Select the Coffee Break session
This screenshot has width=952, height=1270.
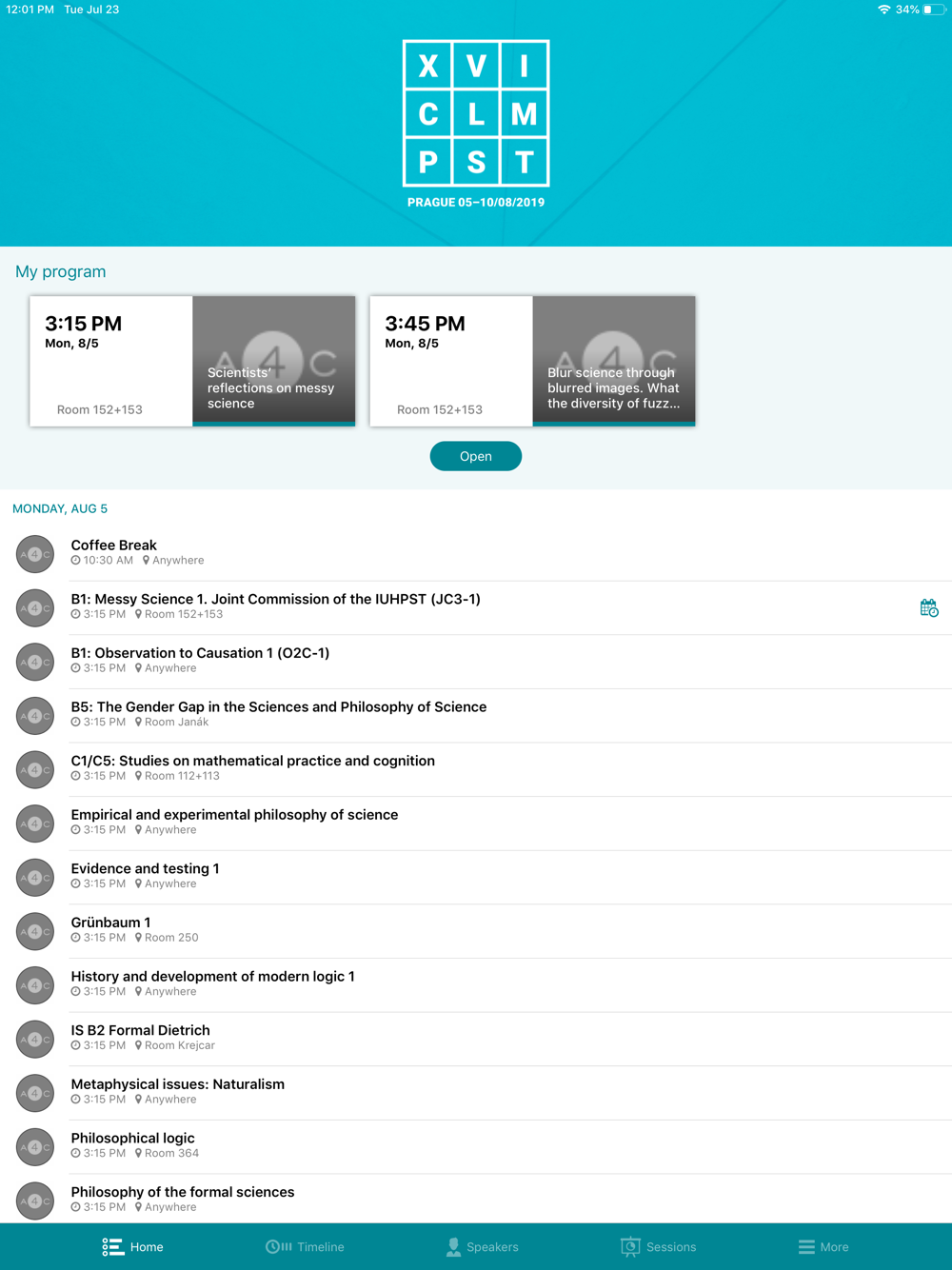(476, 553)
